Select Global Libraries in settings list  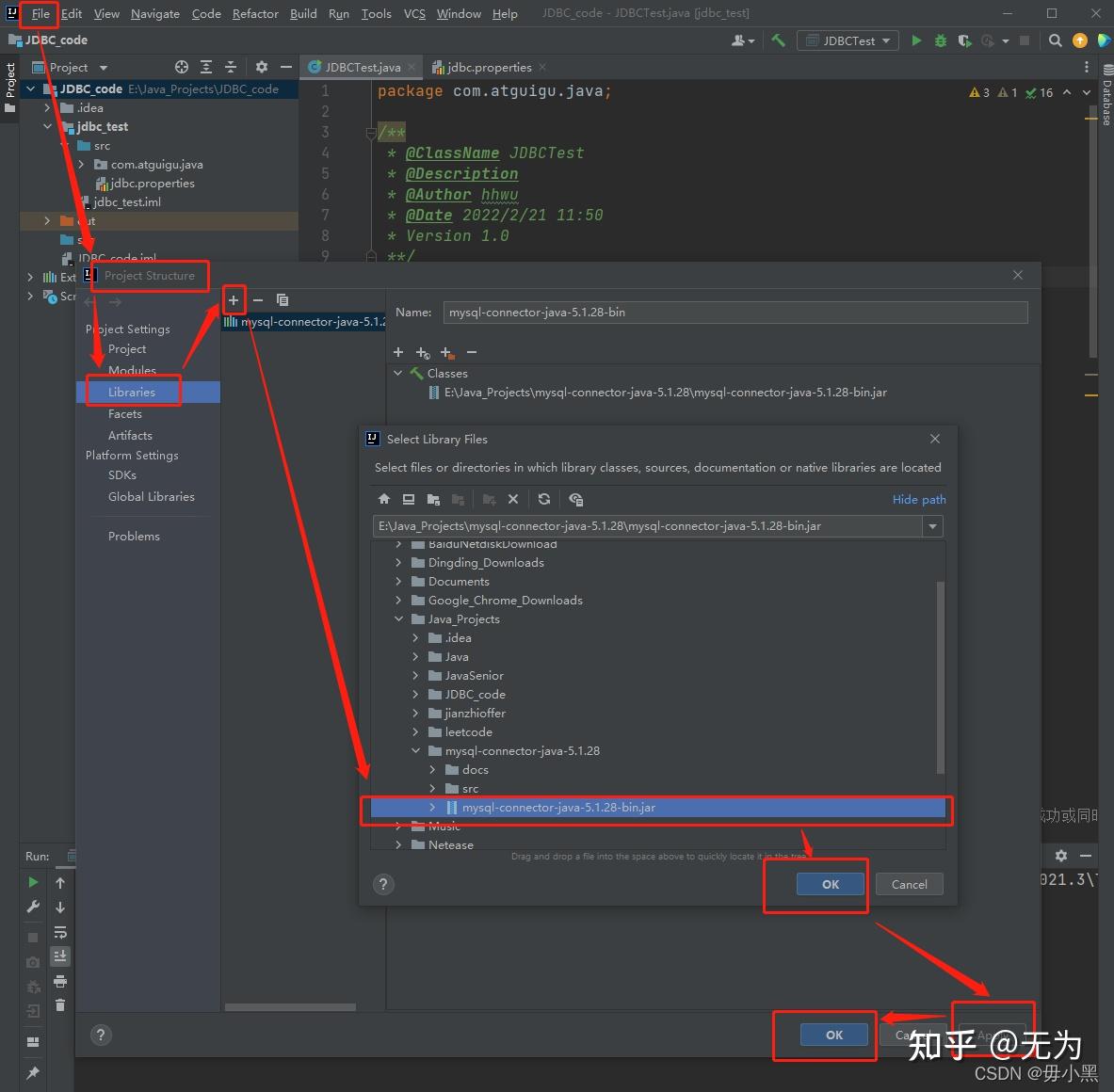(x=151, y=496)
